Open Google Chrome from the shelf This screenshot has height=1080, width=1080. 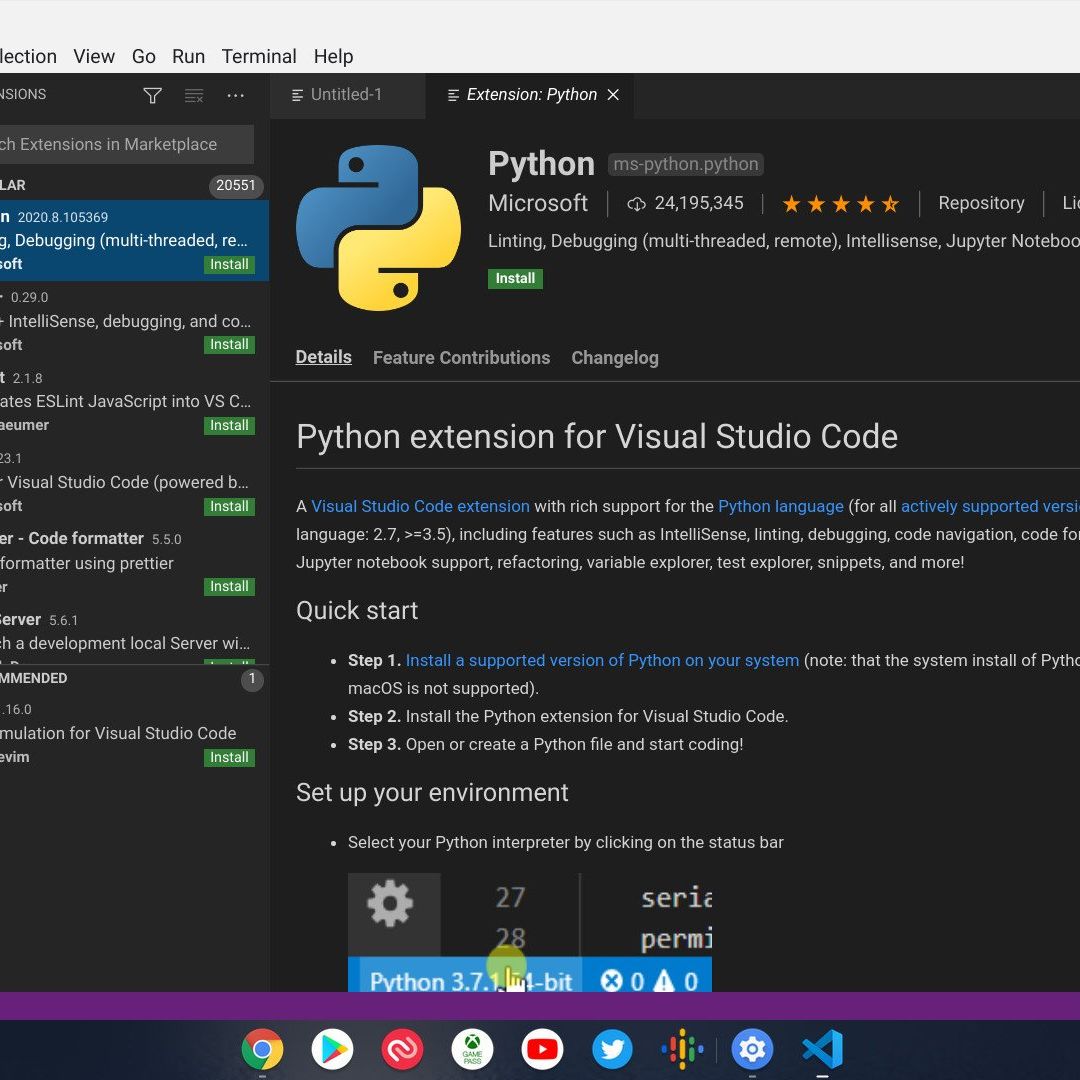coord(262,1049)
